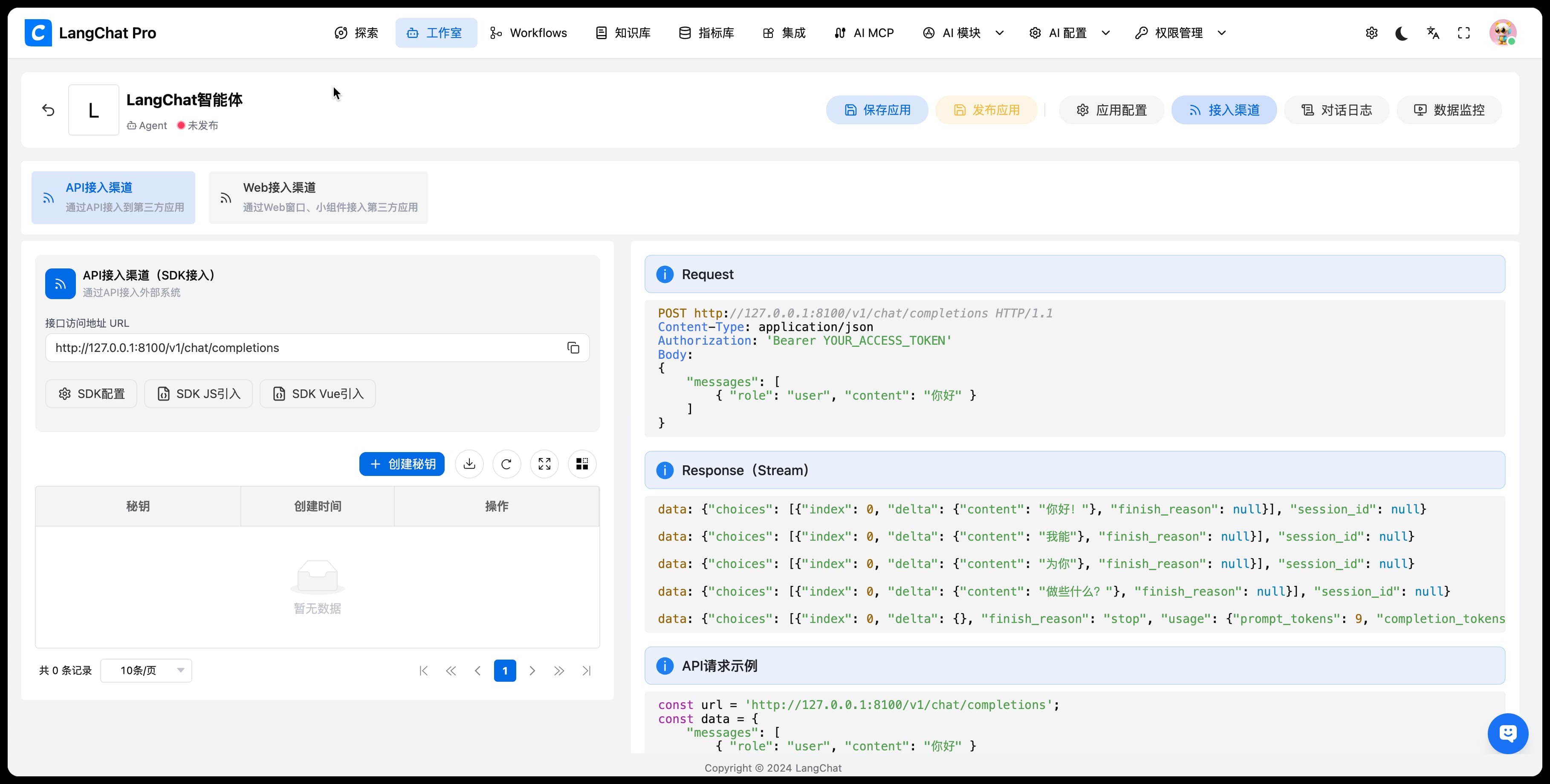Click the 创建时间 column header
The height and width of the screenshot is (784, 1550).
click(318, 506)
